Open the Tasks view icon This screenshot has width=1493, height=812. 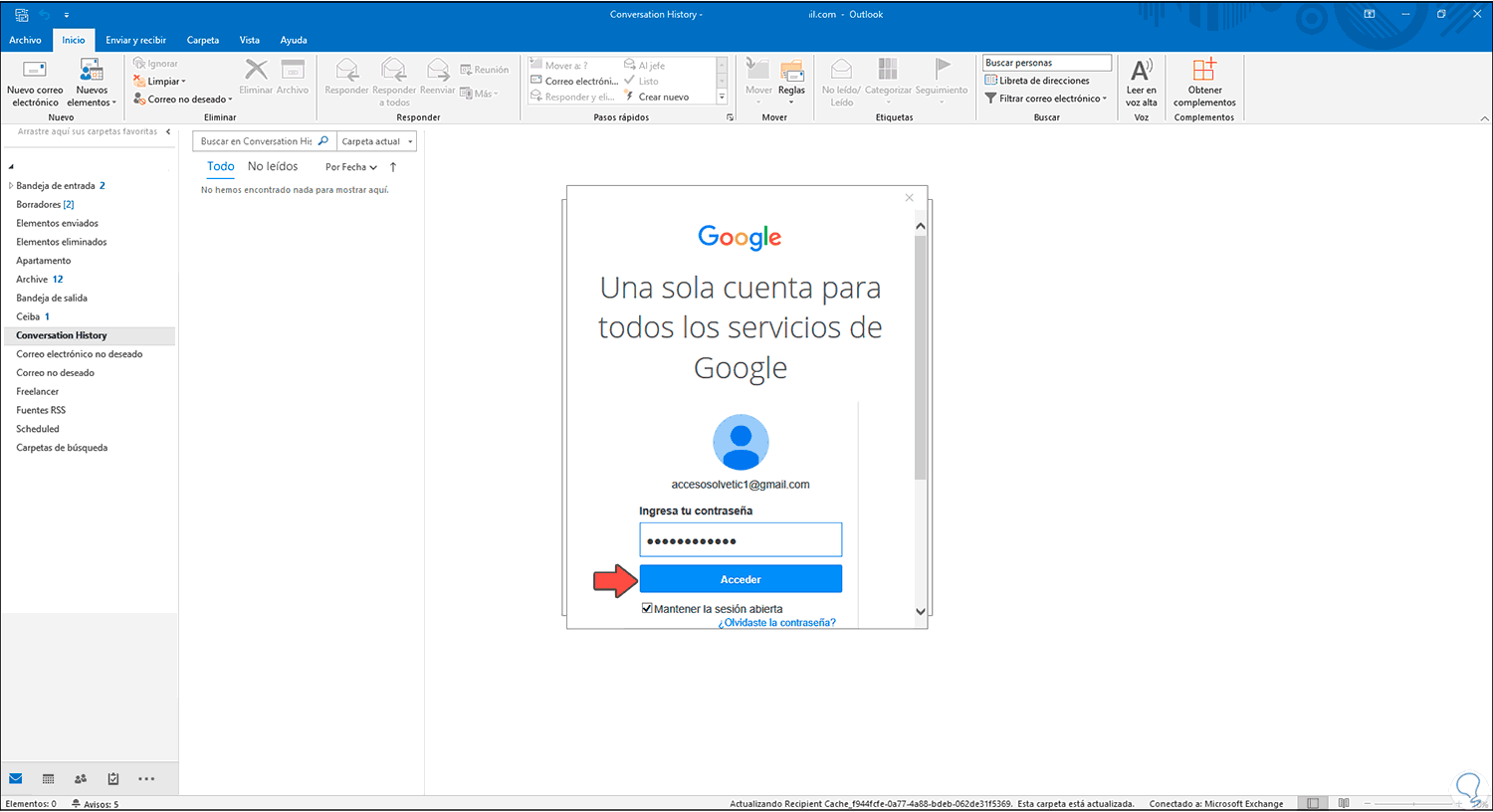(113, 779)
